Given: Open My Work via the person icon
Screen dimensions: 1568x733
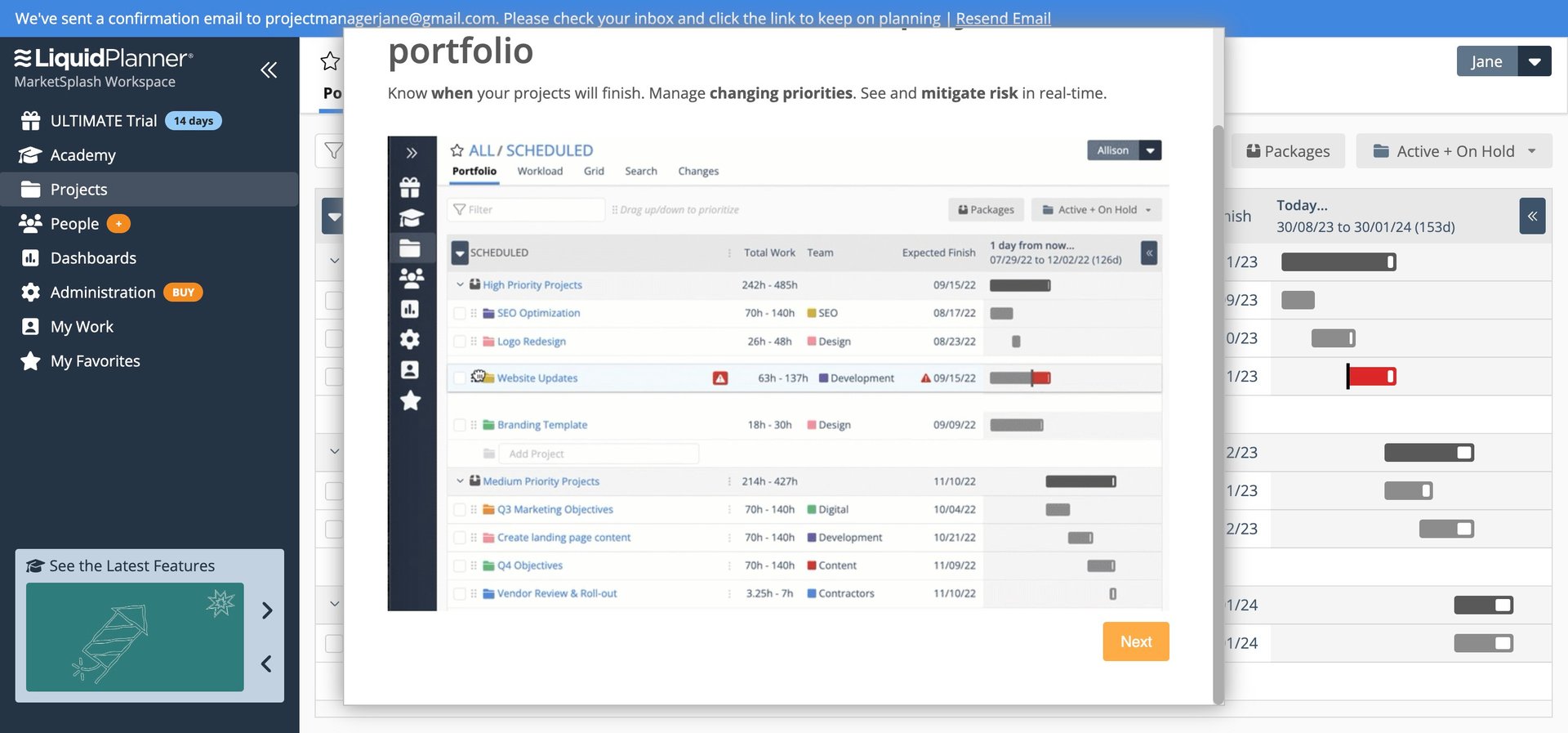Looking at the screenshot, I should pos(30,327).
